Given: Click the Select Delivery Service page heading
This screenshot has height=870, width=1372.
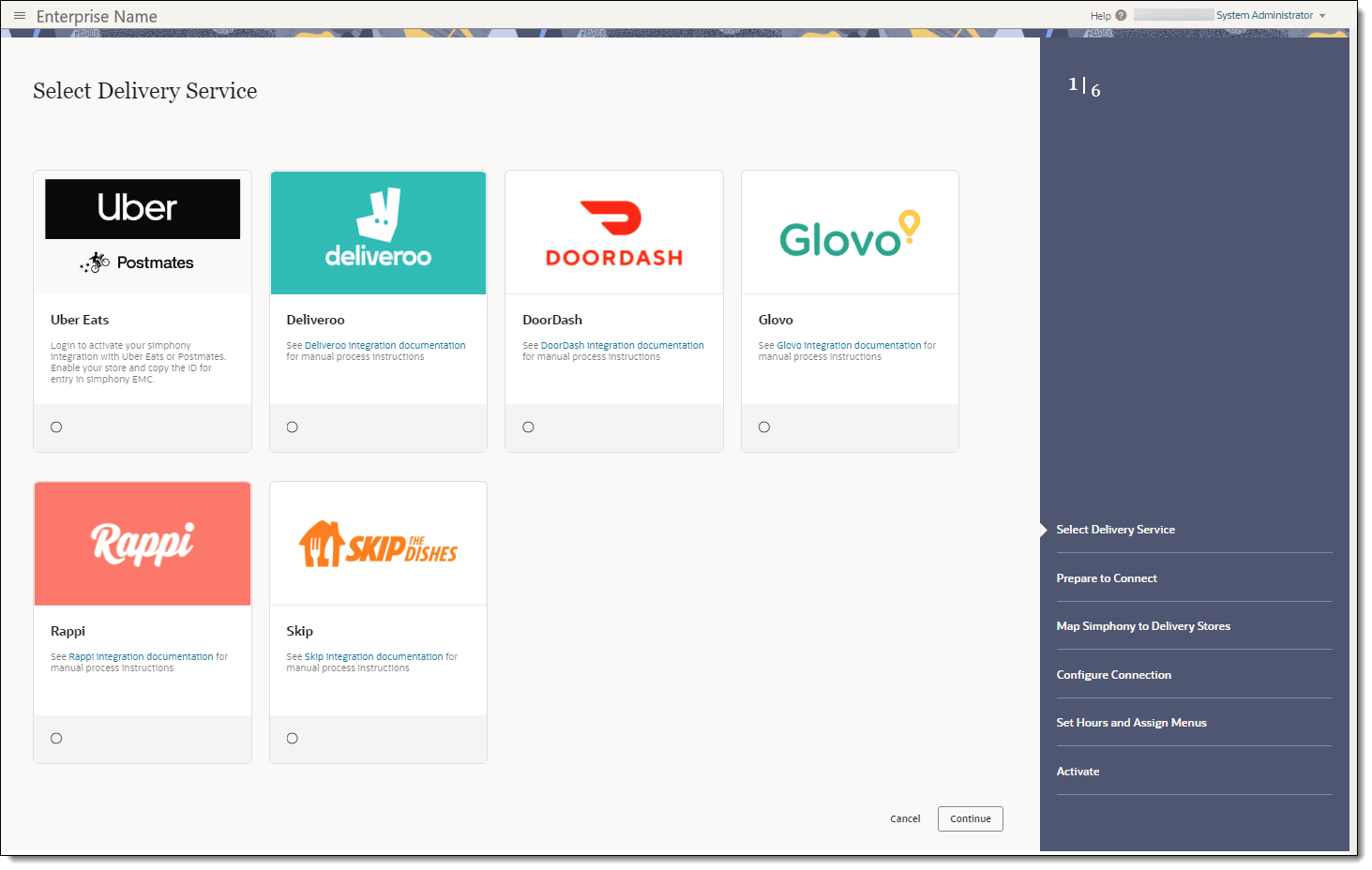Looking at the screenshot, I should coord(144,91).
